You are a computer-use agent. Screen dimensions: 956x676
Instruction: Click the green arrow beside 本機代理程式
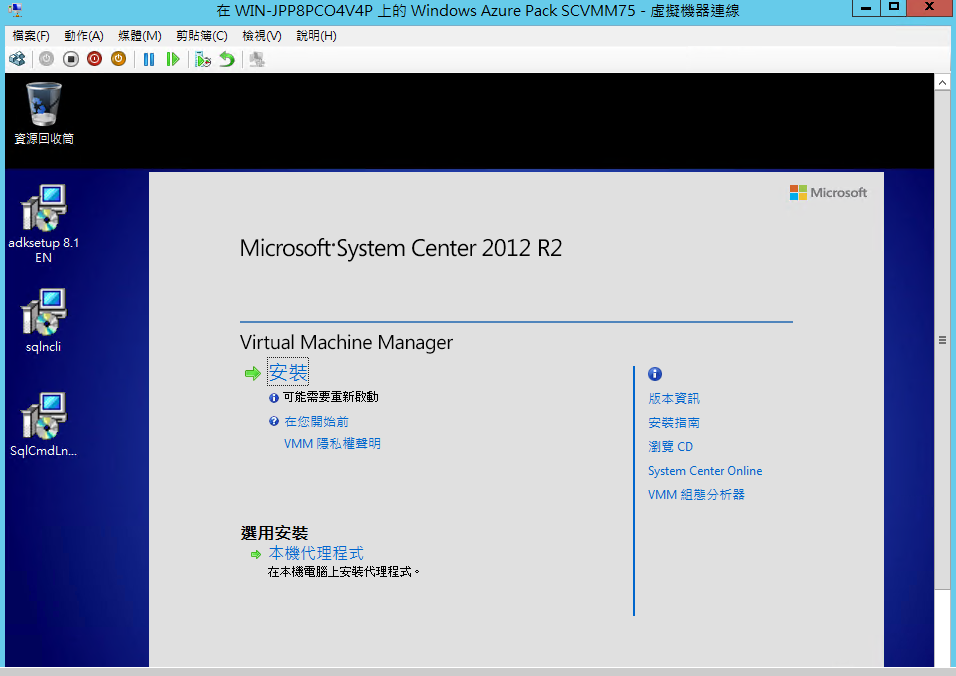256,554
